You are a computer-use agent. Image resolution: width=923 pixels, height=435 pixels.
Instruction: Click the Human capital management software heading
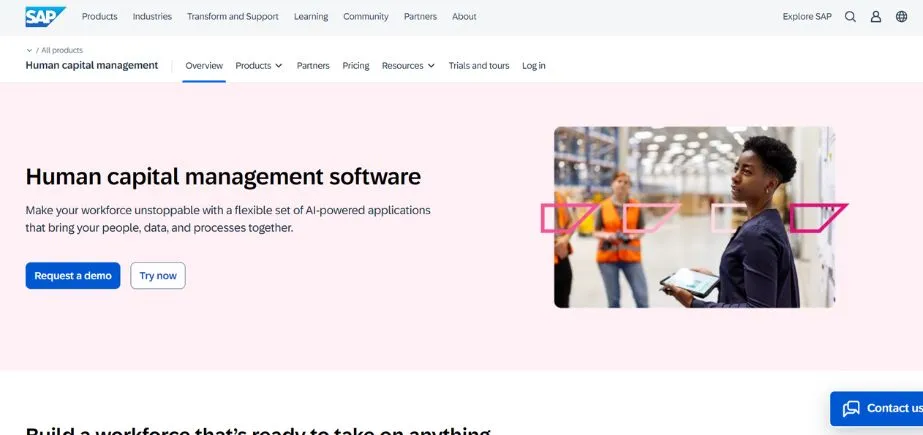coord(223,177)
